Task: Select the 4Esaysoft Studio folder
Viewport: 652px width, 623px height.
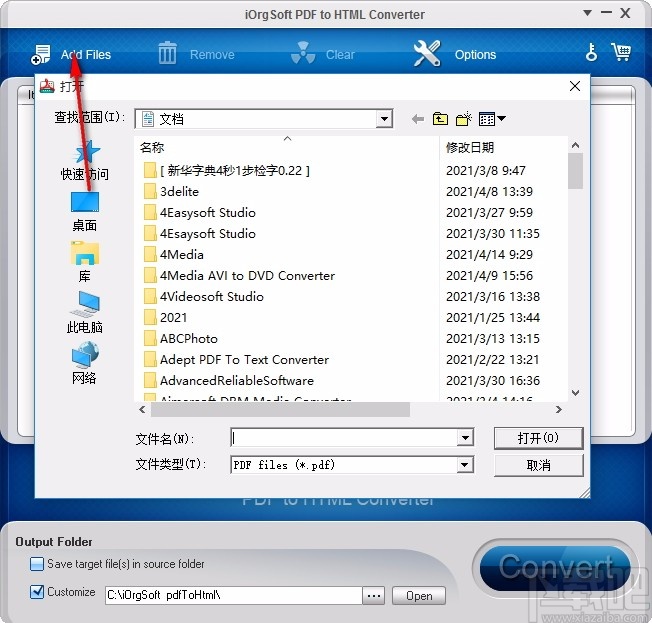Action: pos(208,234)
